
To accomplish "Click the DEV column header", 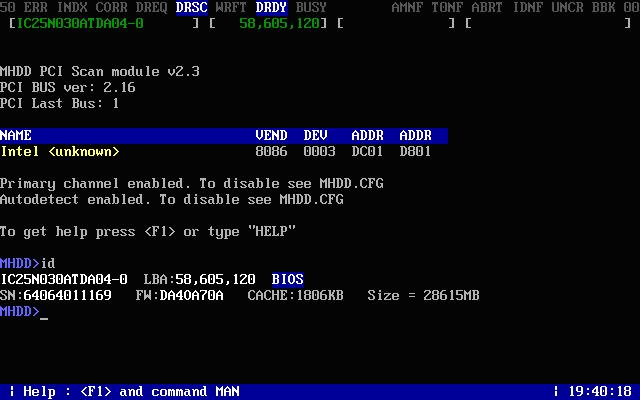I will tap(315, 136).
